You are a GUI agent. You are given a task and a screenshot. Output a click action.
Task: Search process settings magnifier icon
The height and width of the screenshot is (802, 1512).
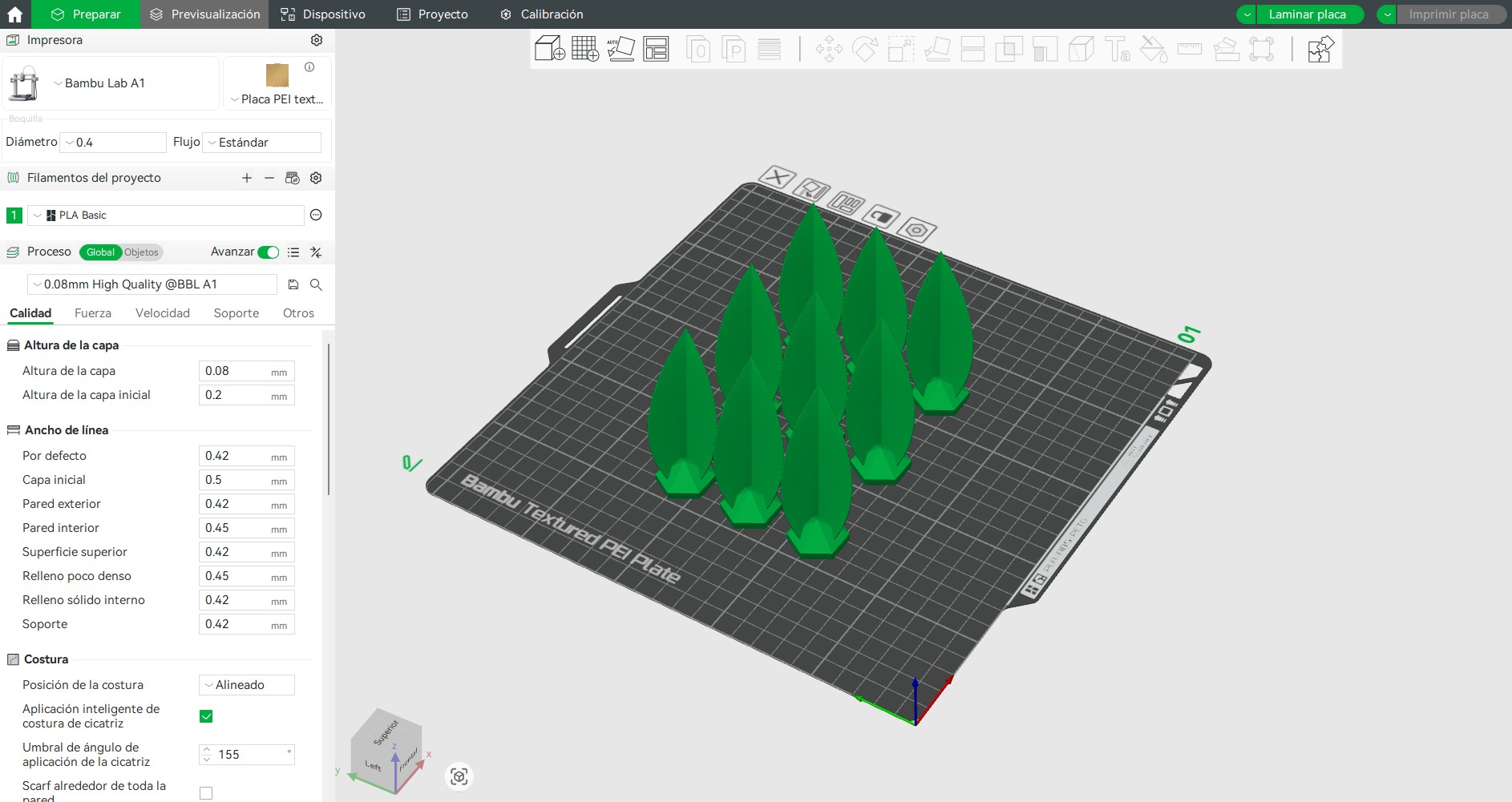316,284
